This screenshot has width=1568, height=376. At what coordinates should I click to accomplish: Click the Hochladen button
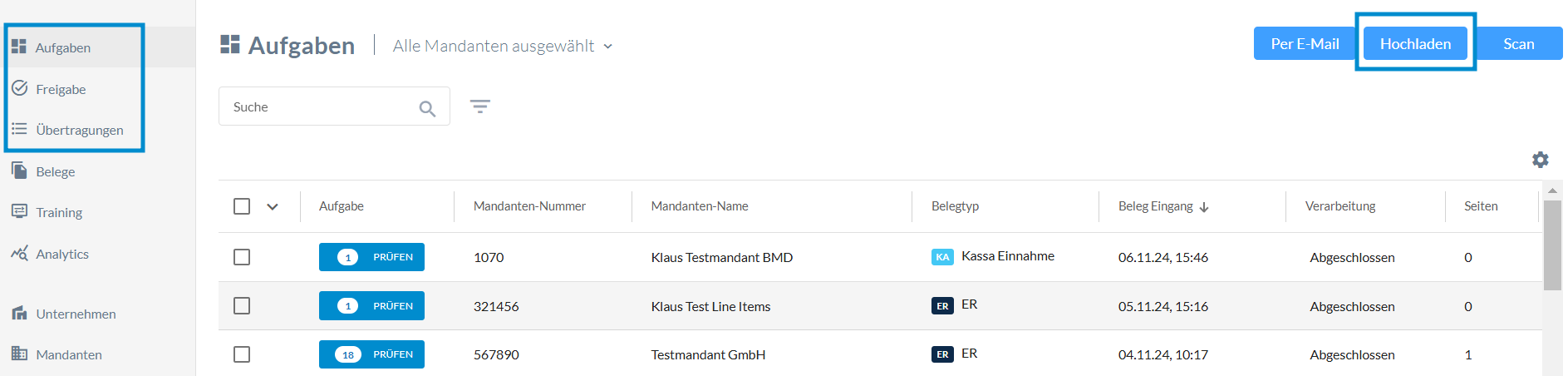point(1415,43)
